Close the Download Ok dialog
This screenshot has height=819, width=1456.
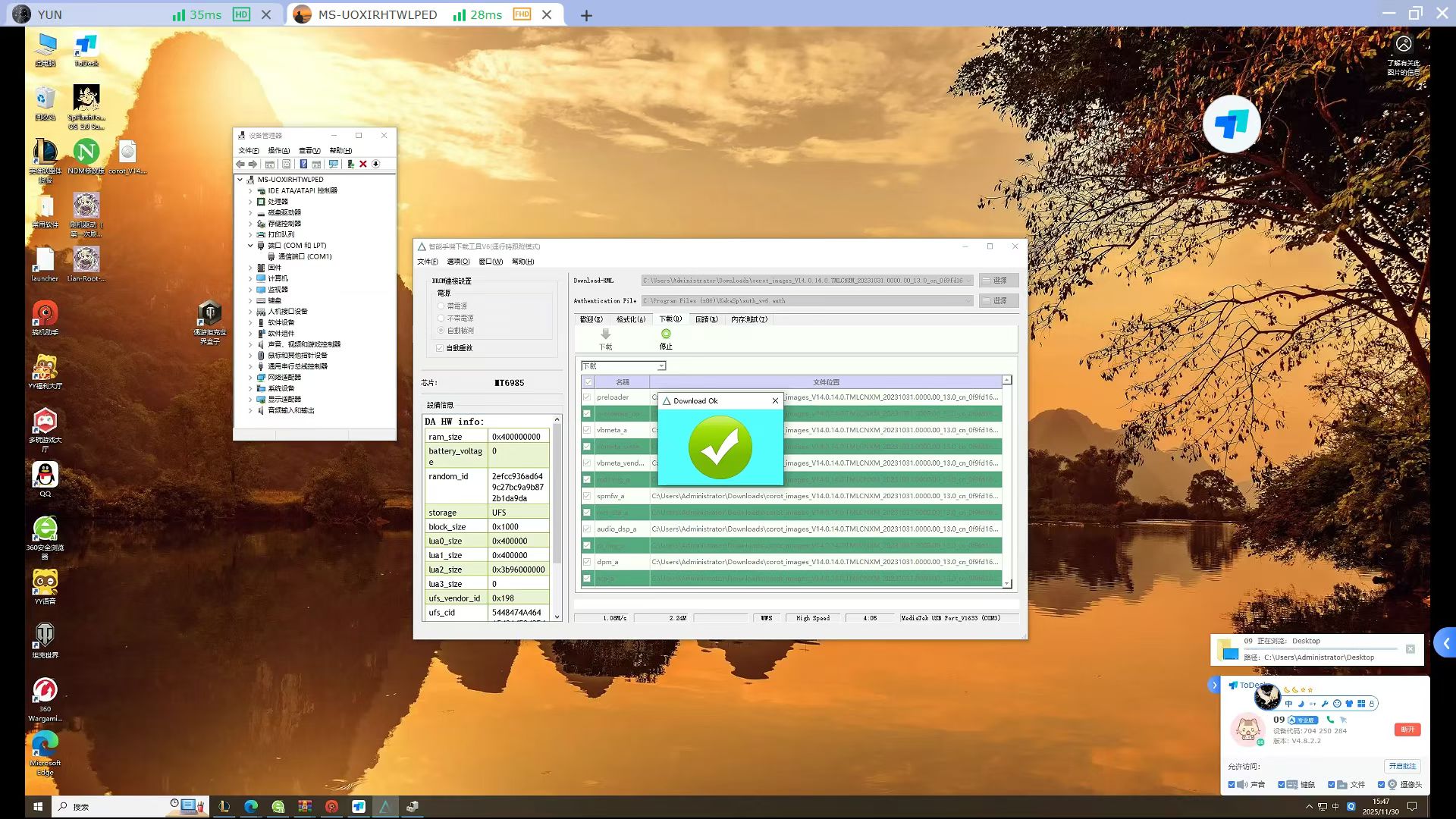pos(775,401)
